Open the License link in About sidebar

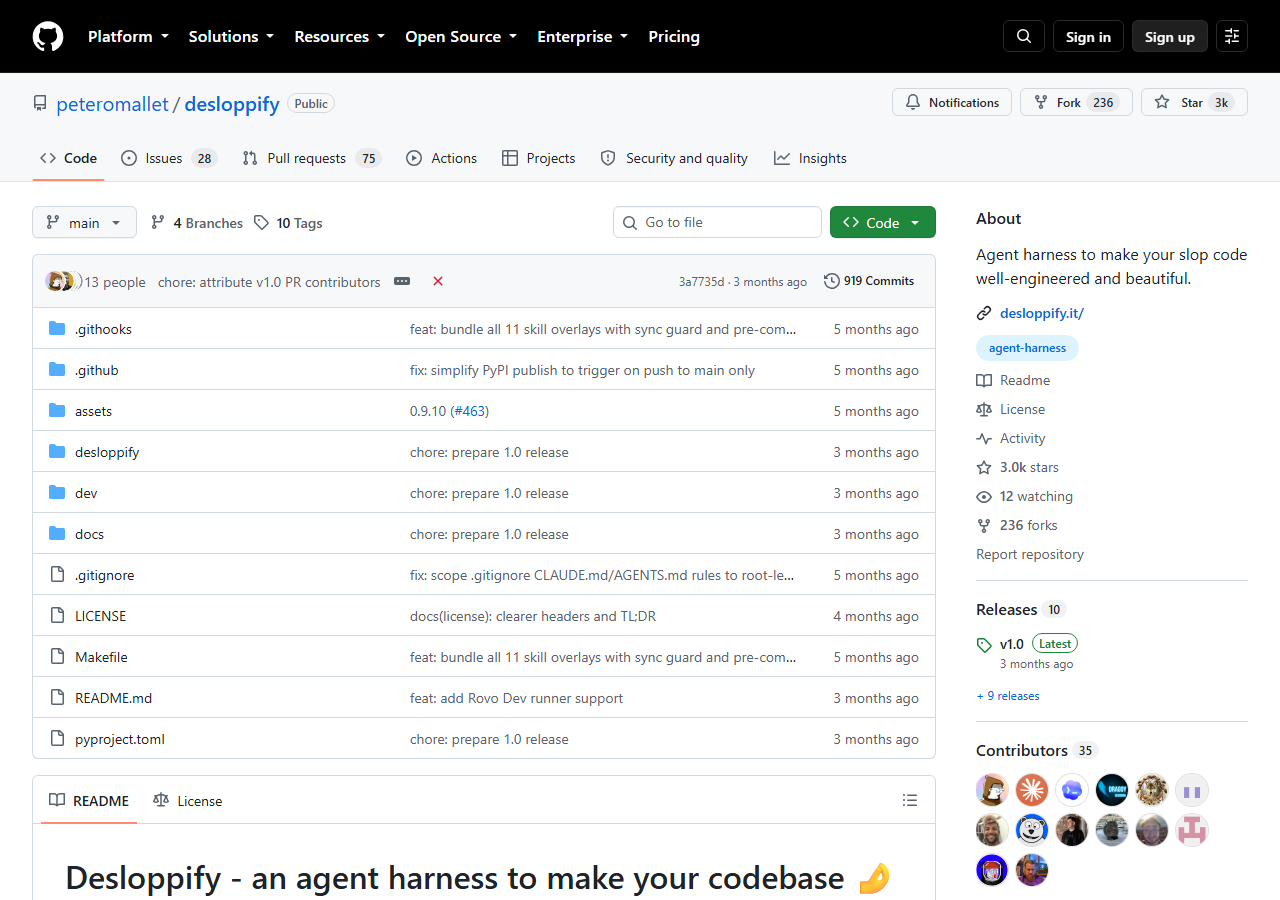coord(1011,409)
